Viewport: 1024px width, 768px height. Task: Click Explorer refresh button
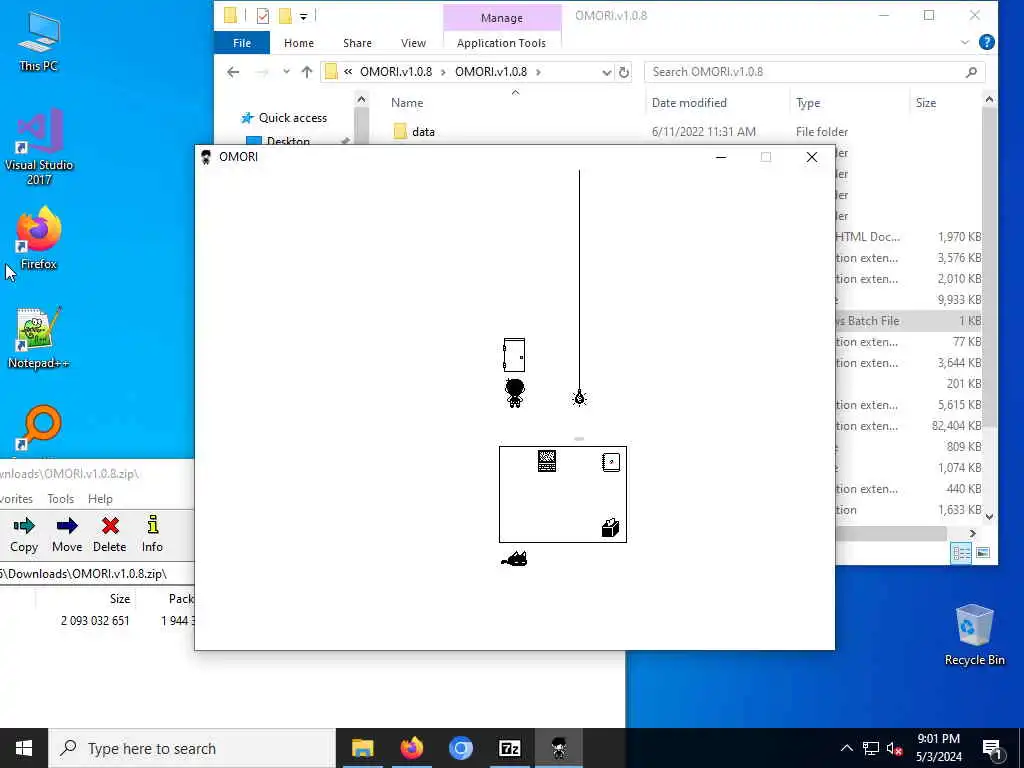pos(624,72)
